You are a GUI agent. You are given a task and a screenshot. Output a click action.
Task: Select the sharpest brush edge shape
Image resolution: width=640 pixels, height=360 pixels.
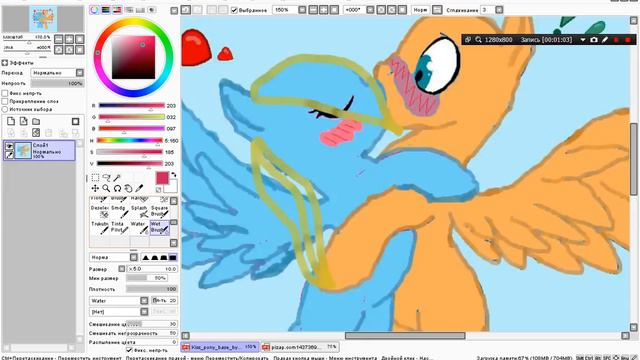click(146, 258)
